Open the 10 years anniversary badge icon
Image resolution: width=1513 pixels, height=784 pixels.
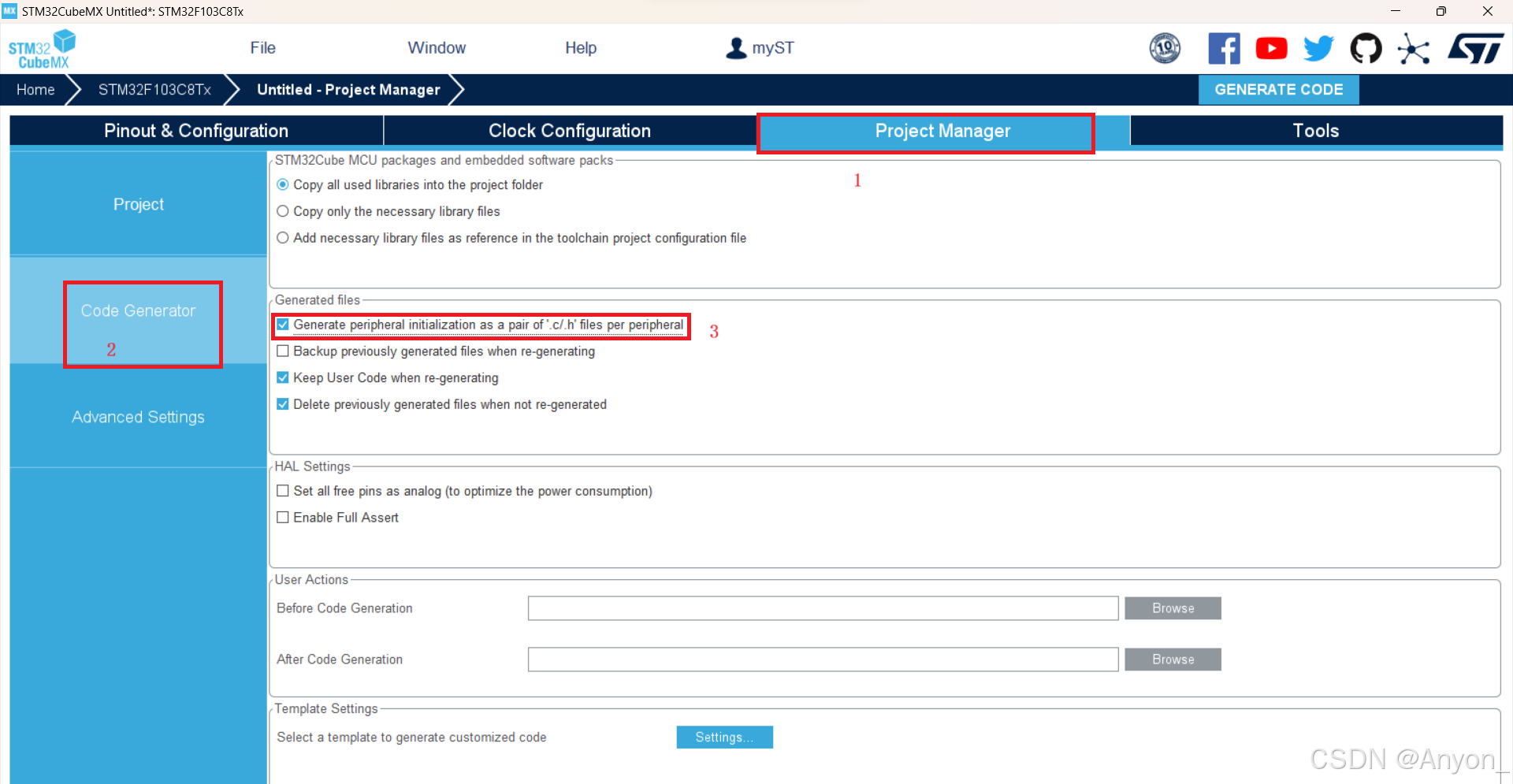pyautogui.click(x=1165, y=48)
